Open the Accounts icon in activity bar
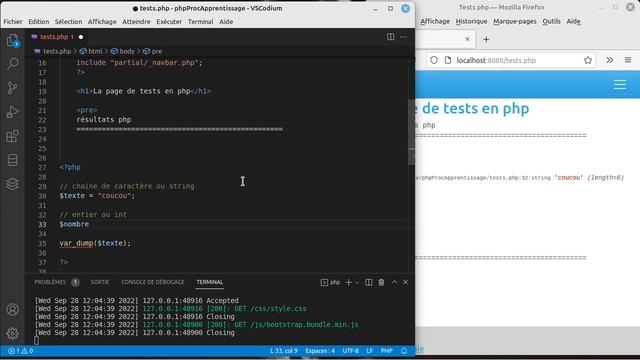The width and height of the screenshot is (640, 360). (13, 309)
